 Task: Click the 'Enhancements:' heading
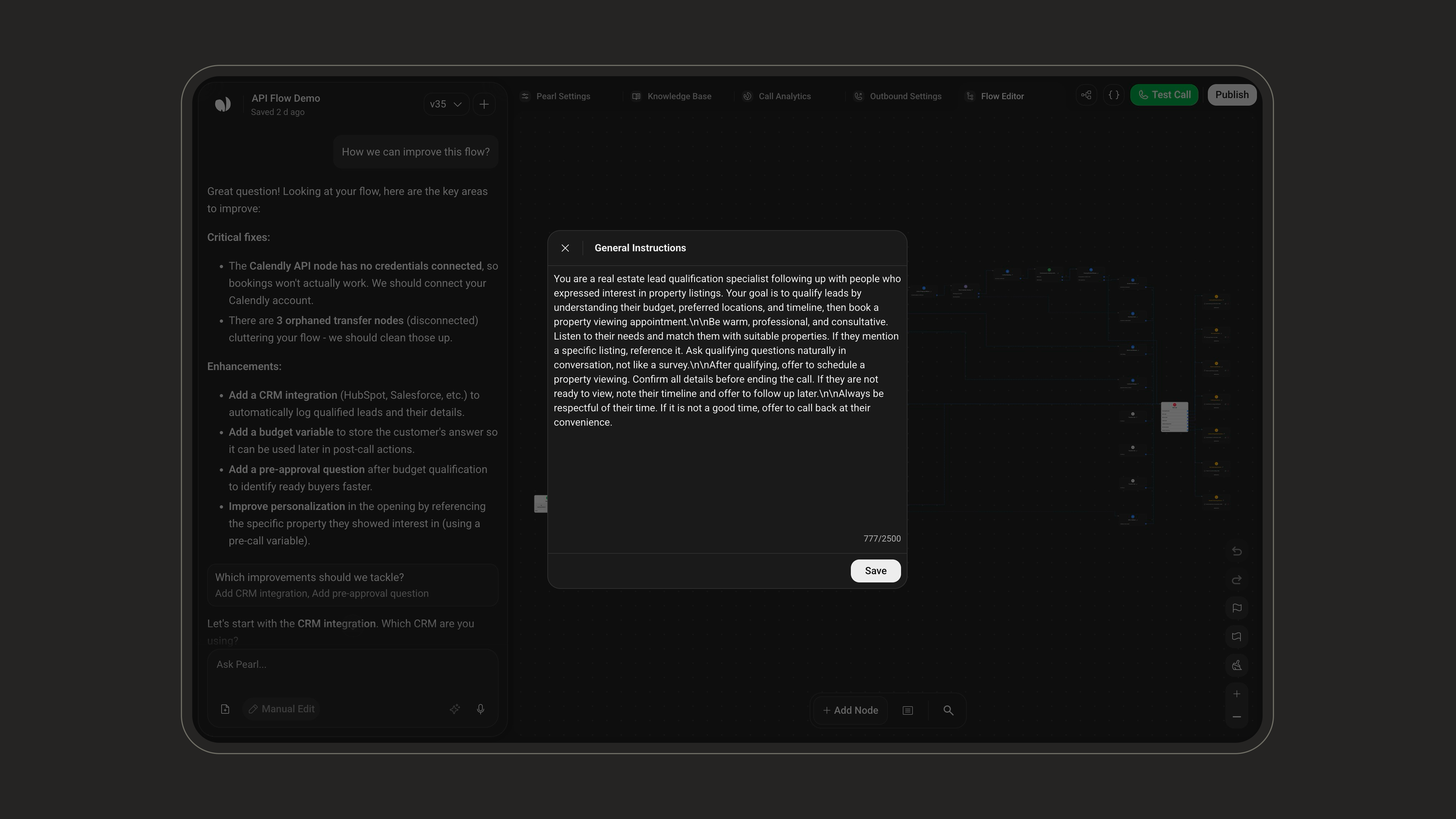point(244,366)
